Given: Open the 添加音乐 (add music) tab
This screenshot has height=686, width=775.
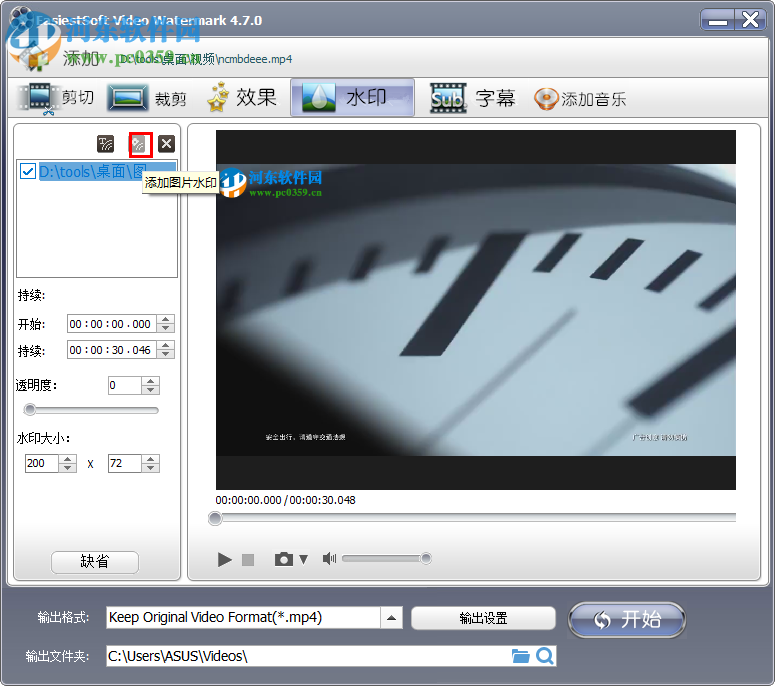Looking at the screenshot, I should 580,99.
